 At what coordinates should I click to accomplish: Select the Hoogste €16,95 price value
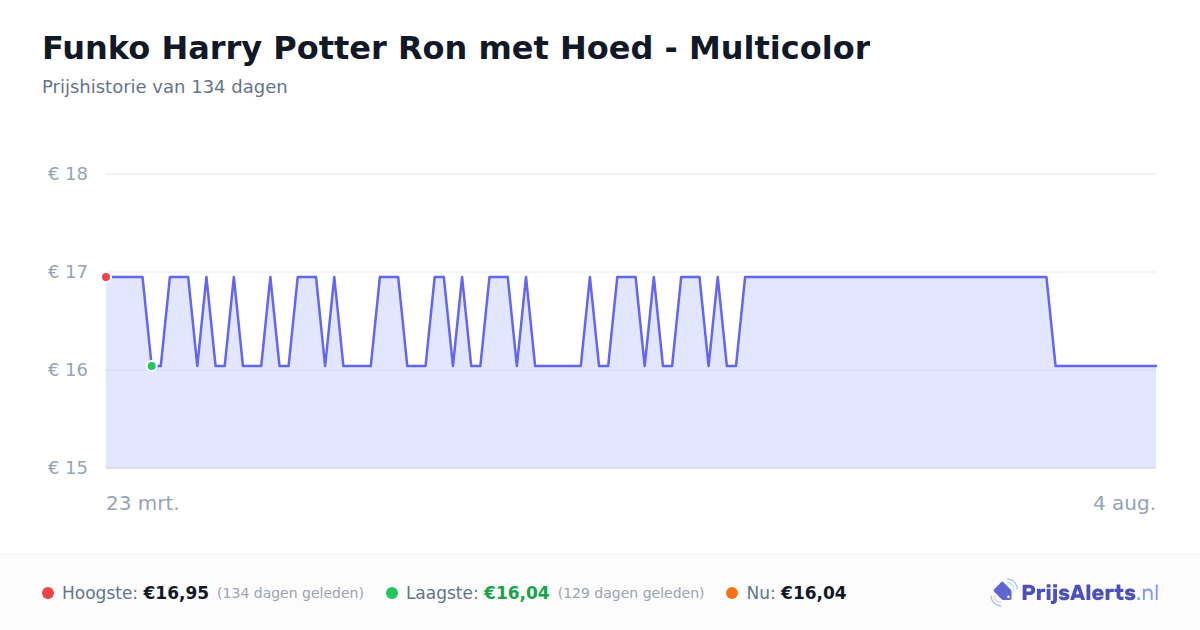[176, 593]
